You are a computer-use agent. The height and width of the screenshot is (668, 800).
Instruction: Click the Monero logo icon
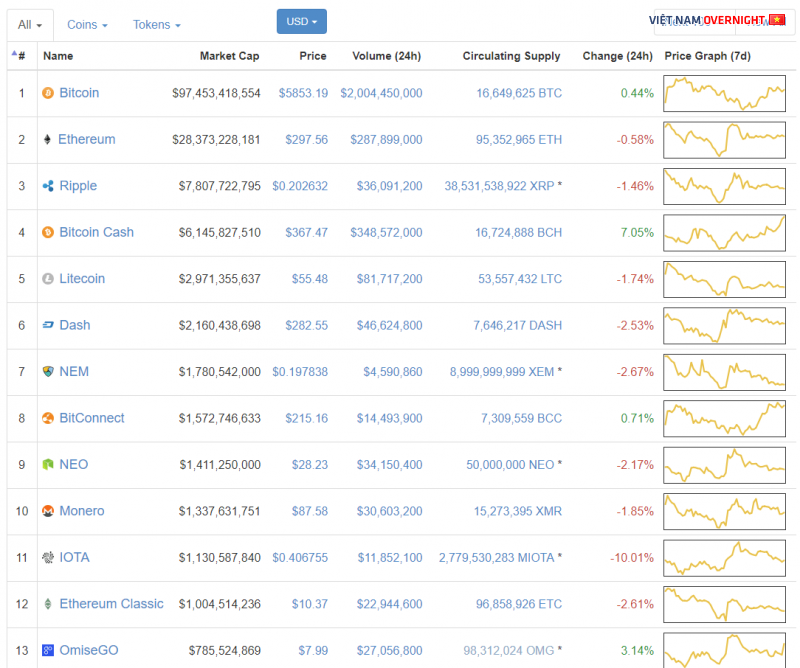[48, 511]
